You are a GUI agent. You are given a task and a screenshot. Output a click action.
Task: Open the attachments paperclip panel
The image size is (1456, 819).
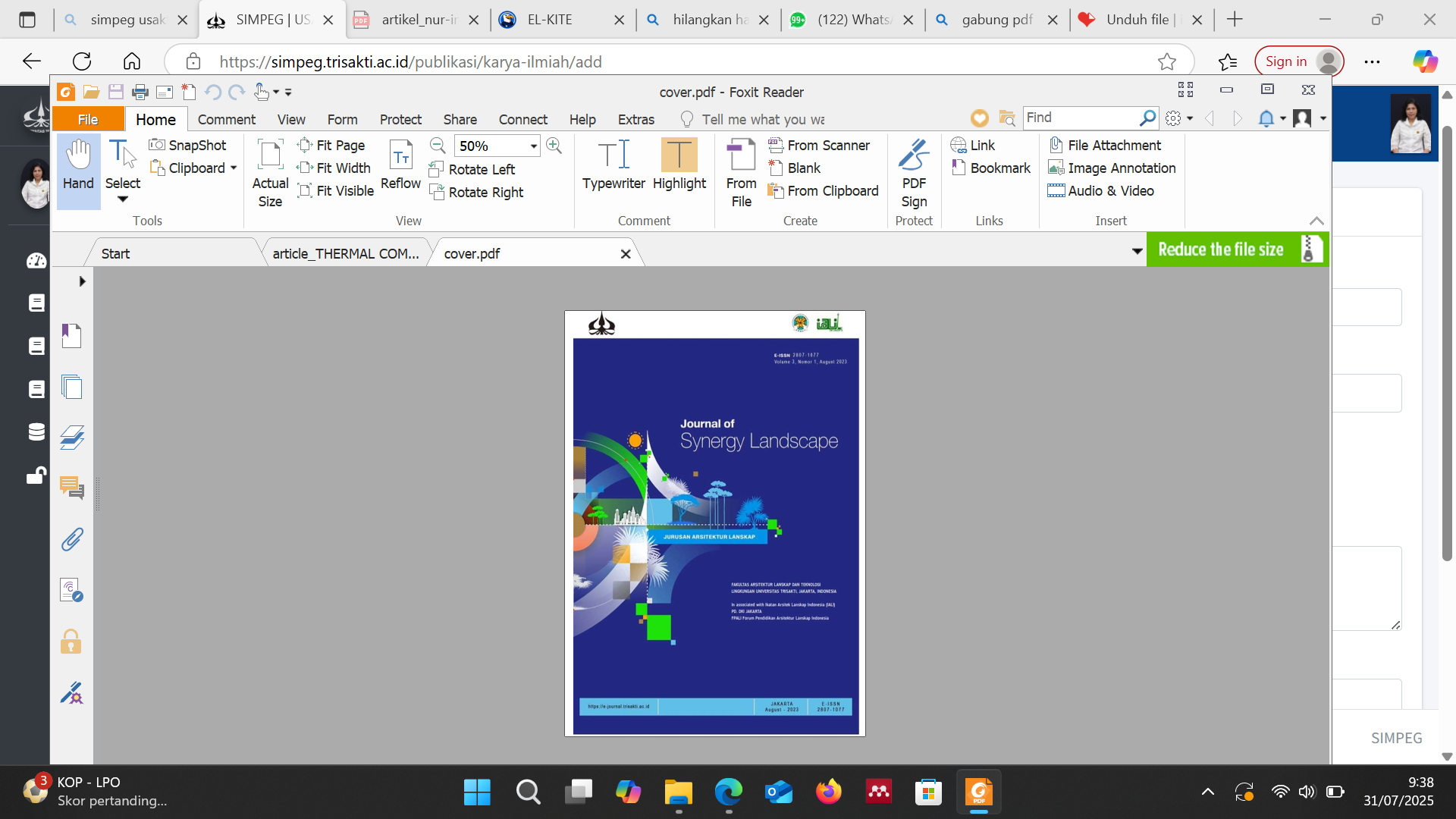click(71, 539)
